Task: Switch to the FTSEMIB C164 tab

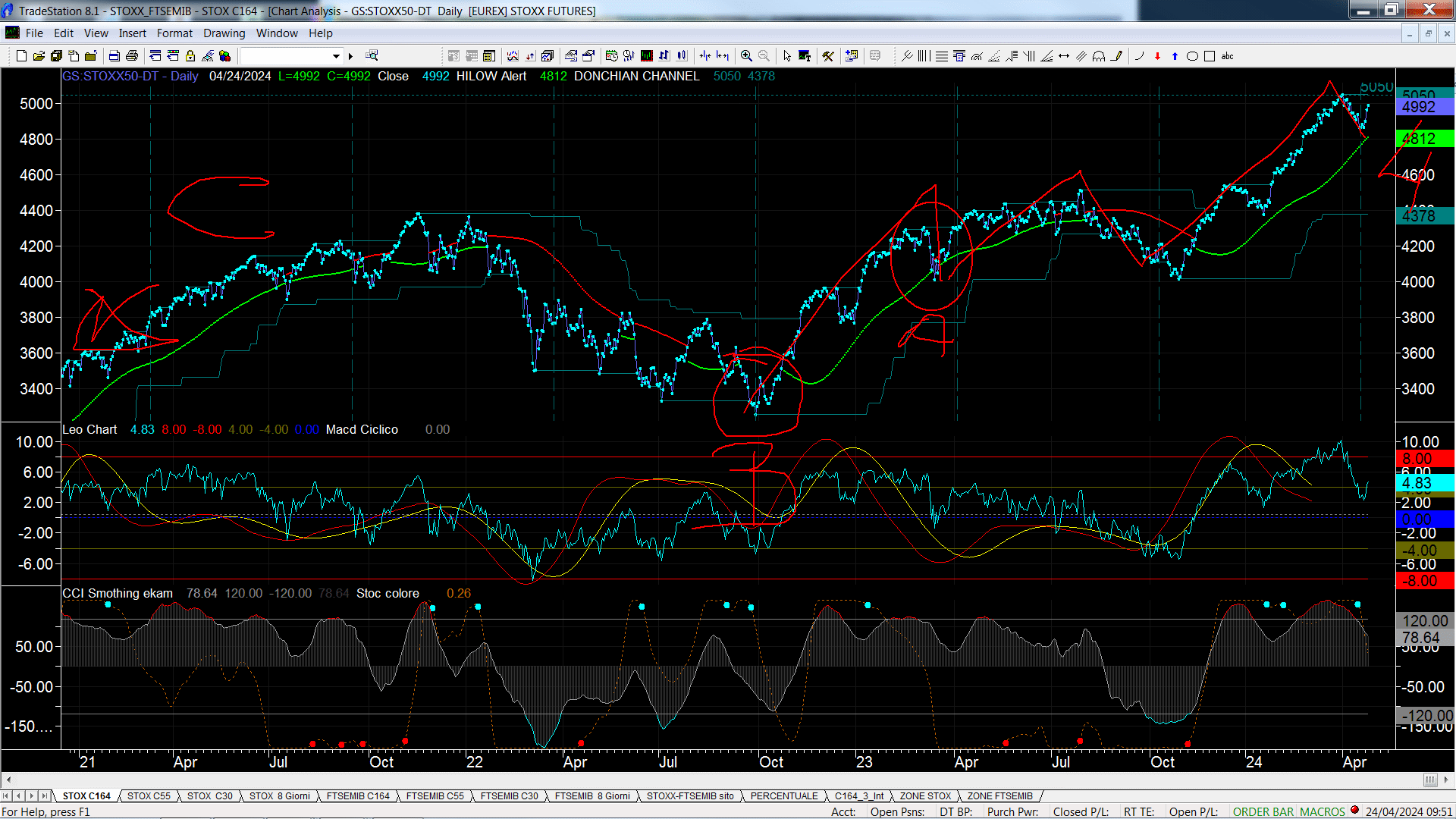Action: (358, 795)
